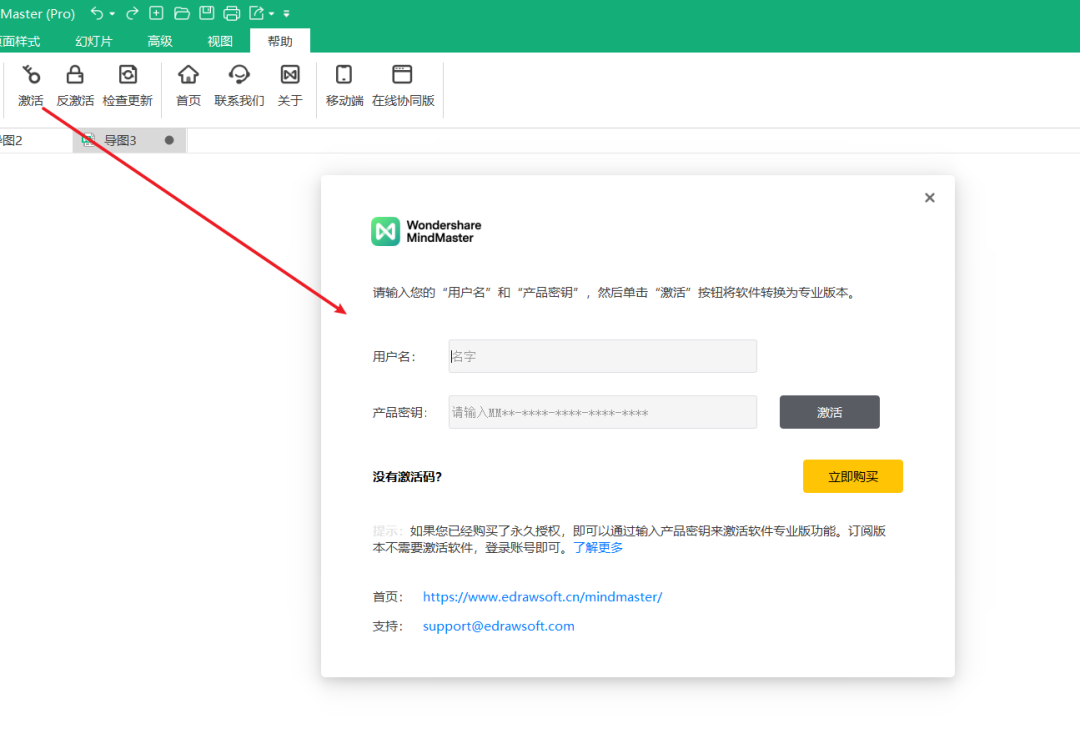Create a new document with plus icon

[156, 13]
